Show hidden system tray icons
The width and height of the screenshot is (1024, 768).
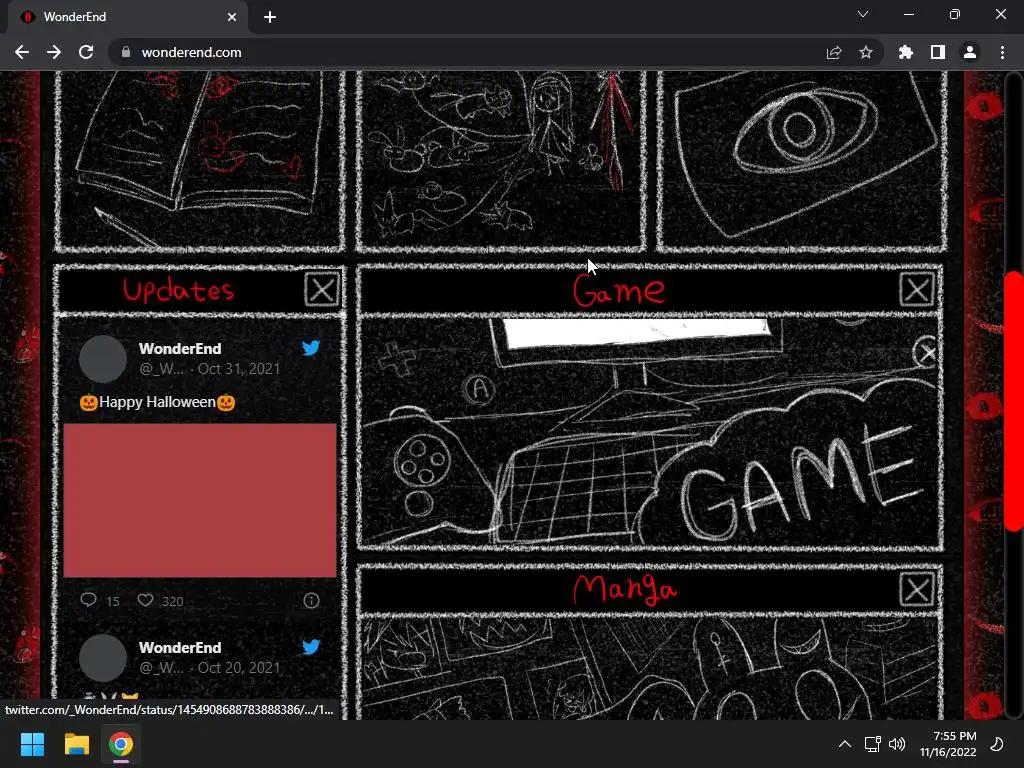(x=844, y=744)
